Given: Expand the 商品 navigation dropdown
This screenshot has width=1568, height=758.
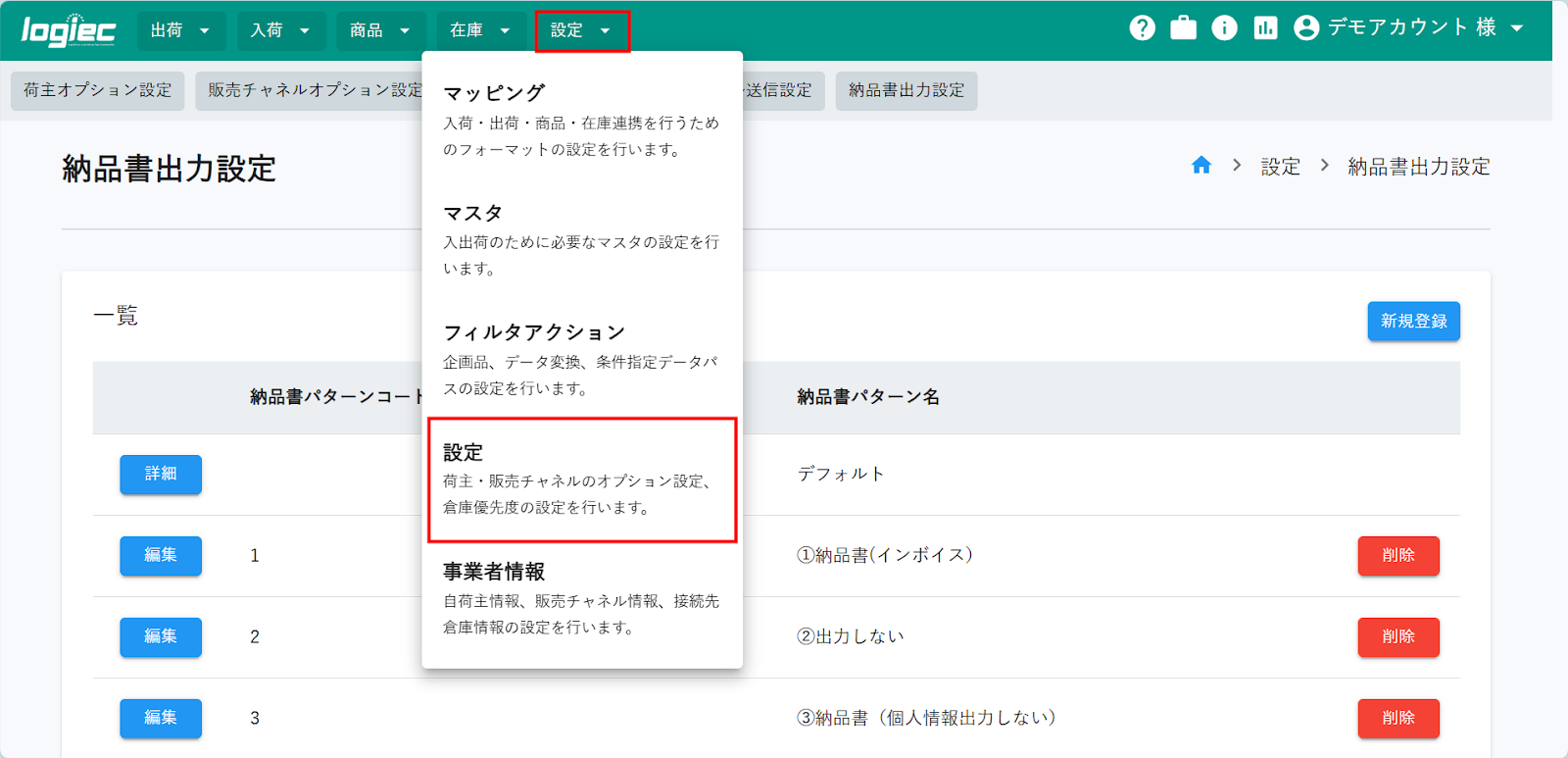Looking at the screenshot, I should (x=380, y=31).
